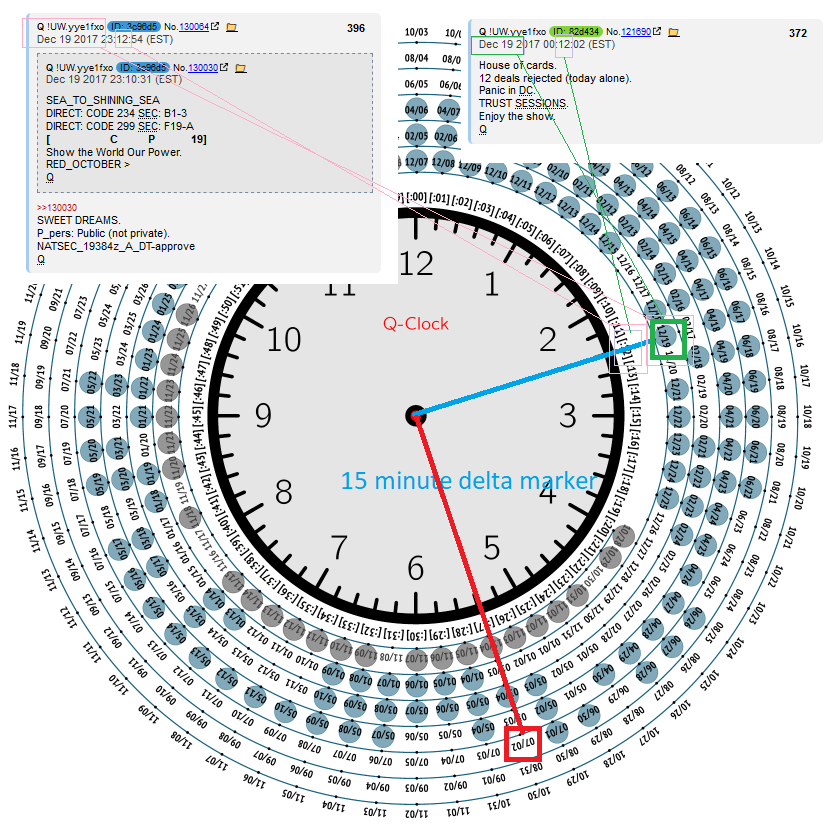Click the 12/19 date circle on the ring

[x=665, y=335]
